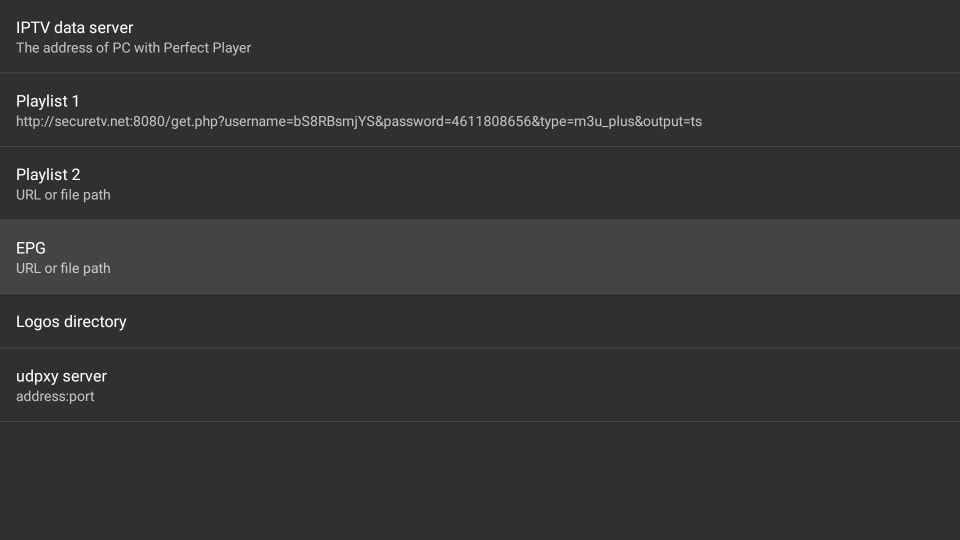Click the 'udpxy server' heading label

click(61, 376)
